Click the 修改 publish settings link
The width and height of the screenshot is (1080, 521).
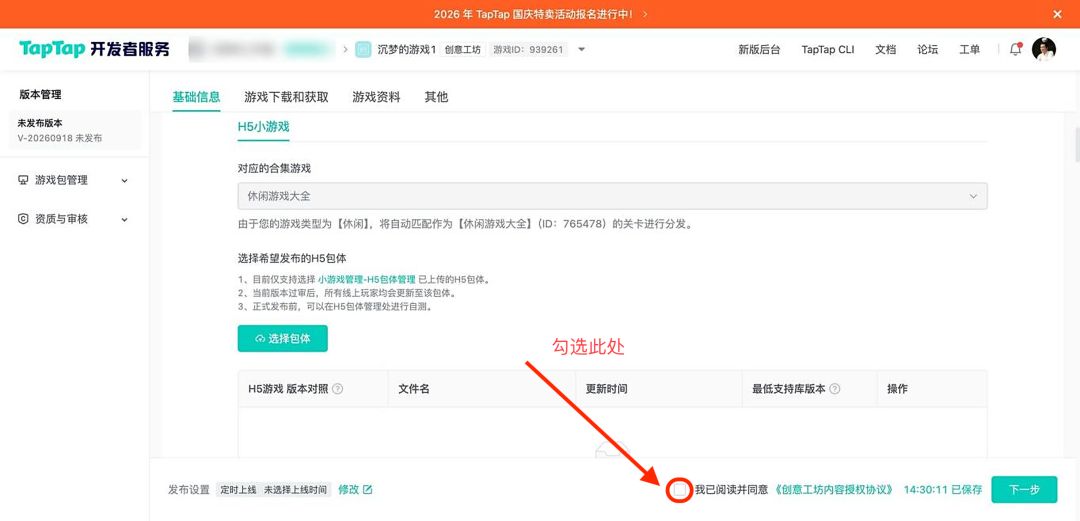pos(349,490)
